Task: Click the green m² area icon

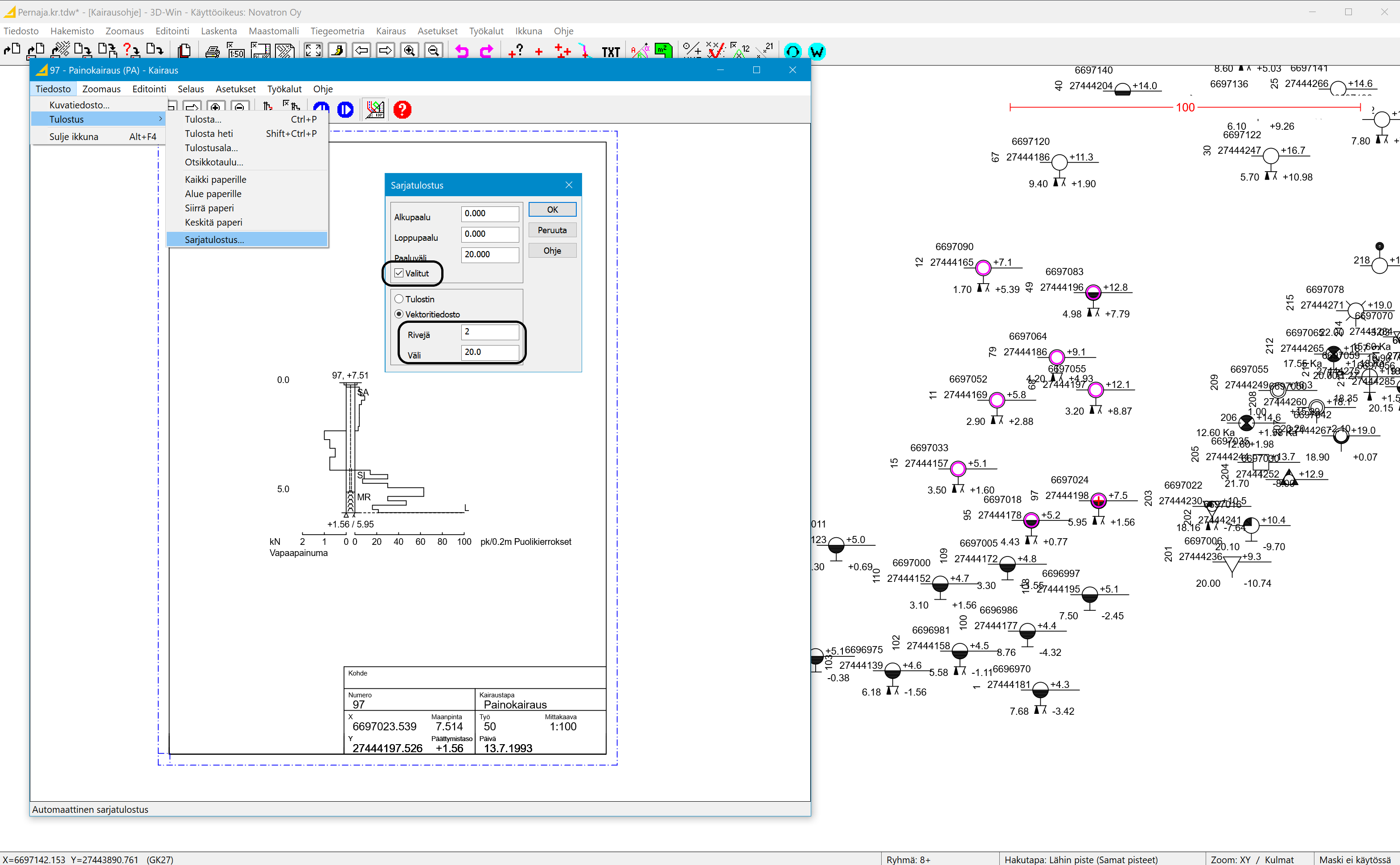Action: [x=662, y=51]
